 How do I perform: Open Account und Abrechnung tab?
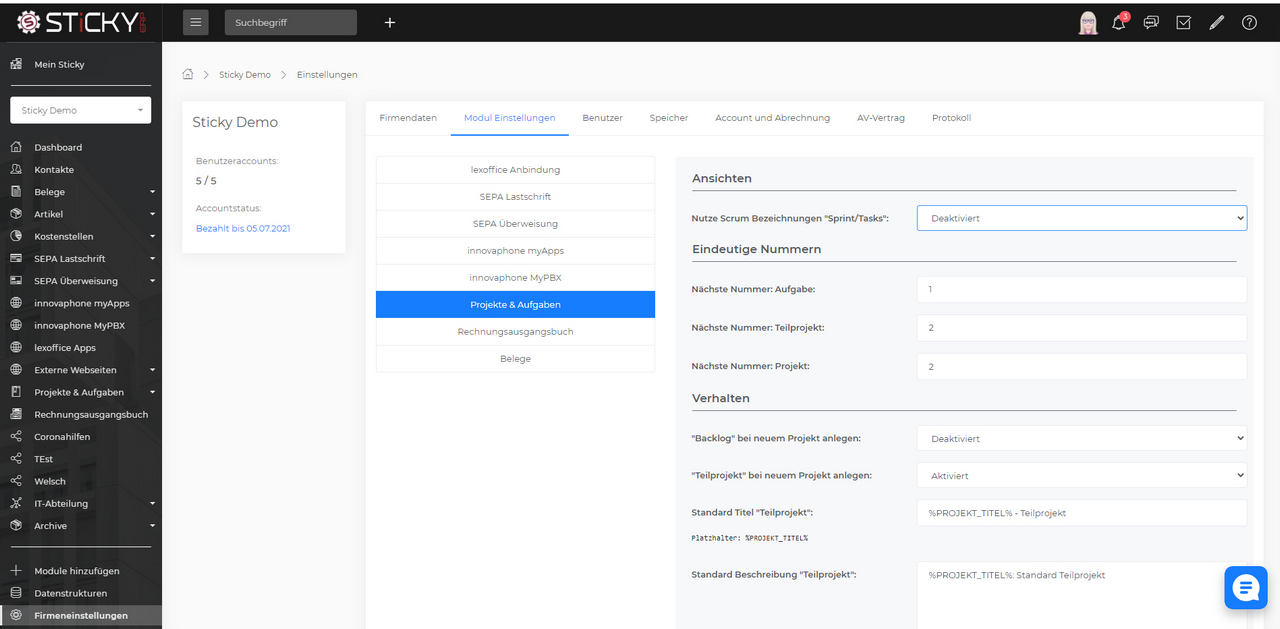coord(772,117)
